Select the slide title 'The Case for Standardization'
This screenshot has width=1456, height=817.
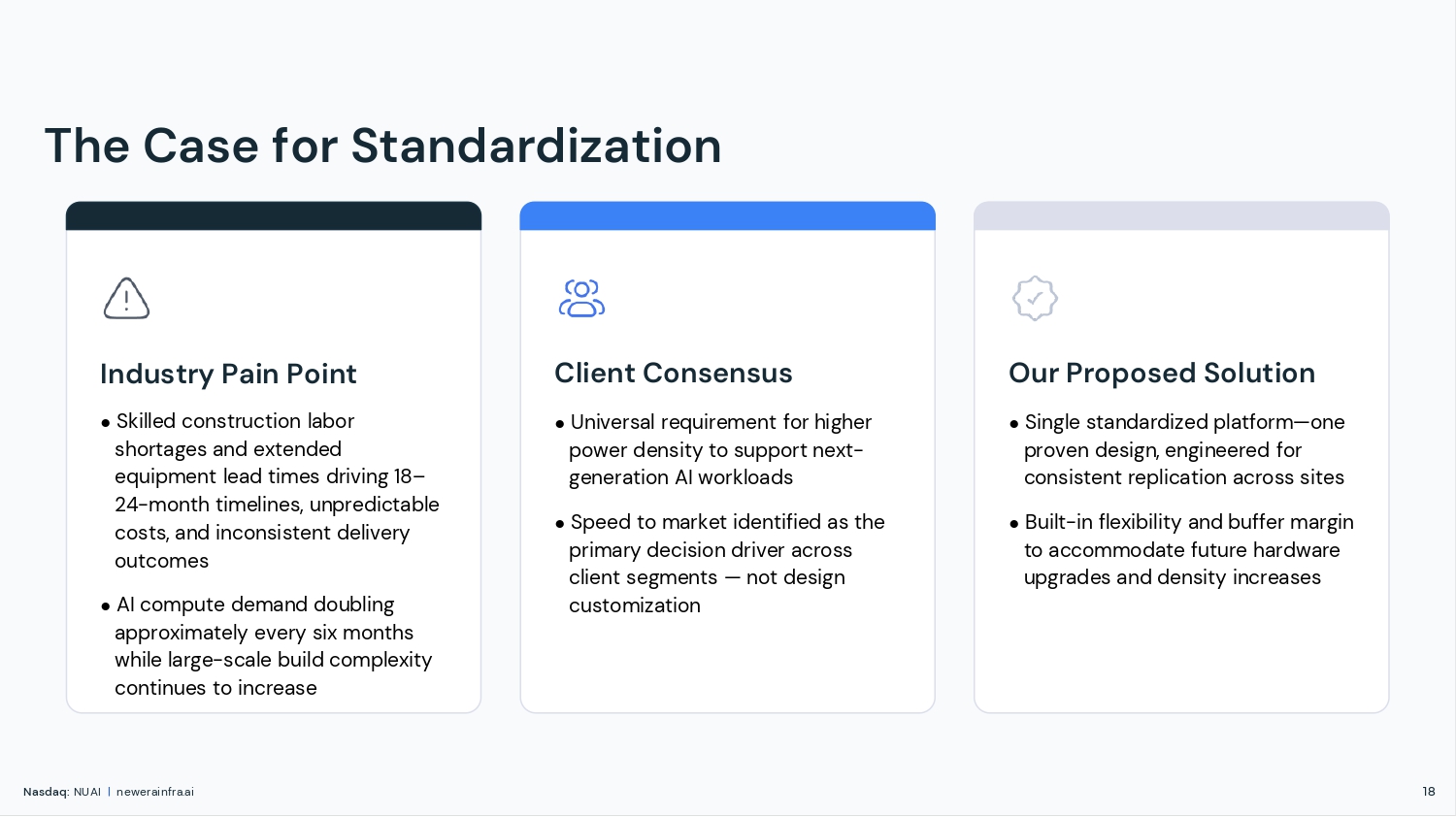pos(382,147)
